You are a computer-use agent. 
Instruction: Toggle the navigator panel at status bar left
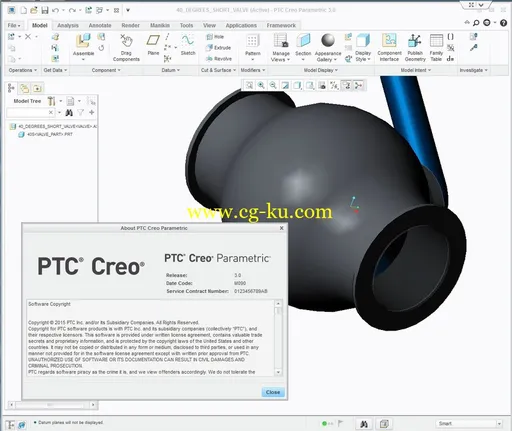click(x=10, y=425)
